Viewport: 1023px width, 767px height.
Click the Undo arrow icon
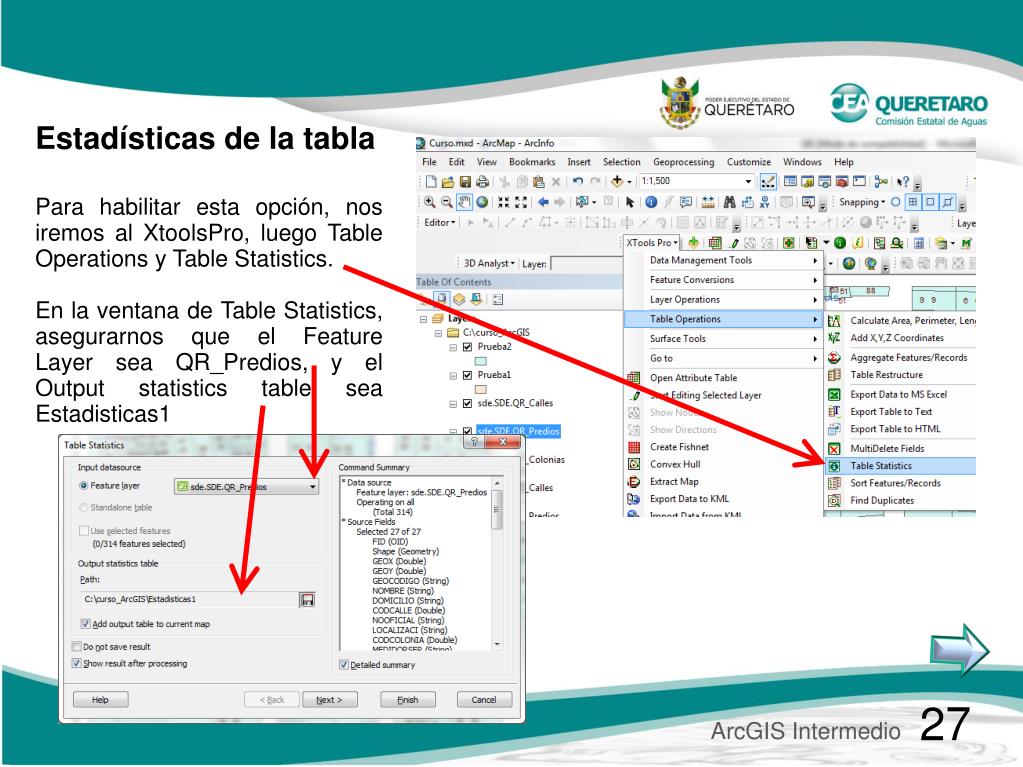tap(577, 181)
